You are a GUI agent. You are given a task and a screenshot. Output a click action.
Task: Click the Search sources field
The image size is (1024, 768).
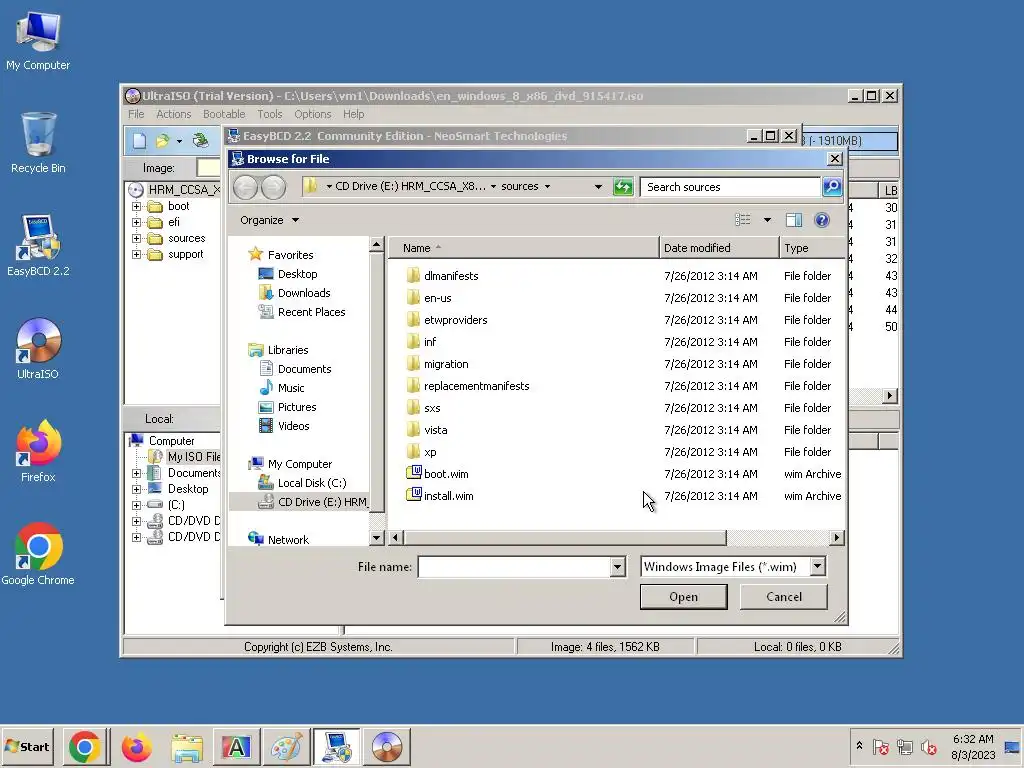(729, 187)
